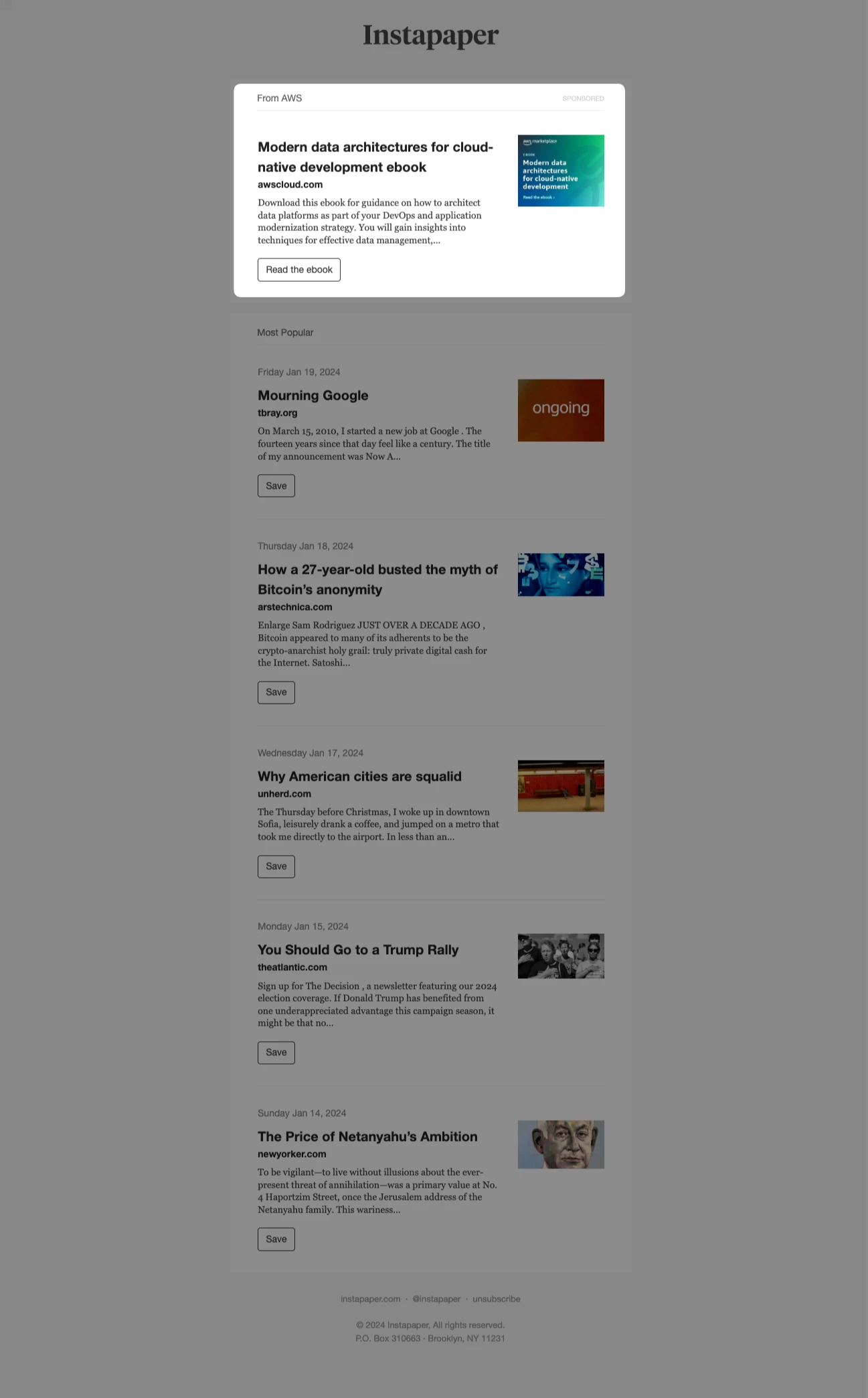
Task: Save the Trump Rally article
Action: 276,1053
